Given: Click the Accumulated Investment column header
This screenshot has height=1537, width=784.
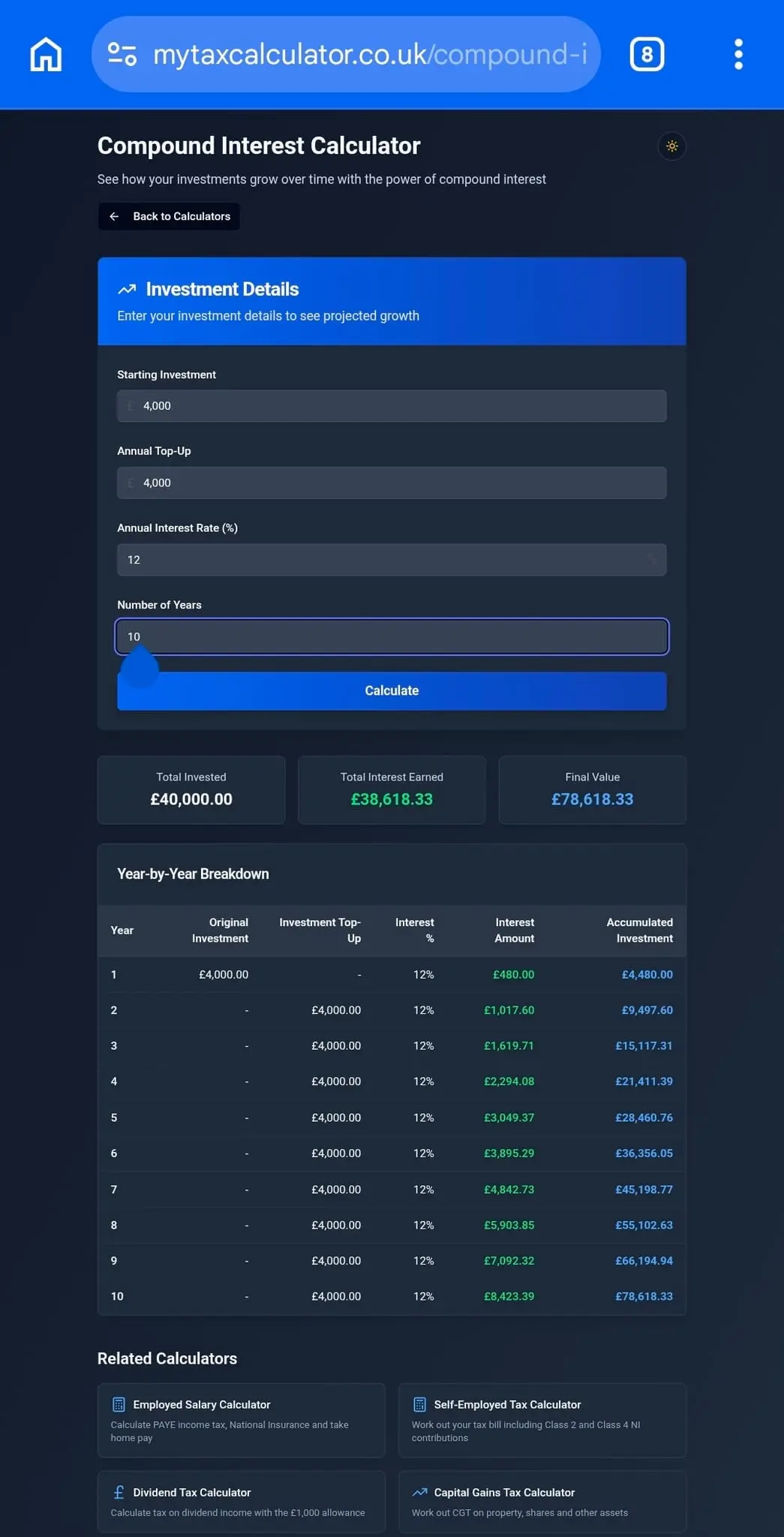Looking at the screenshot, I should [639, 930].
